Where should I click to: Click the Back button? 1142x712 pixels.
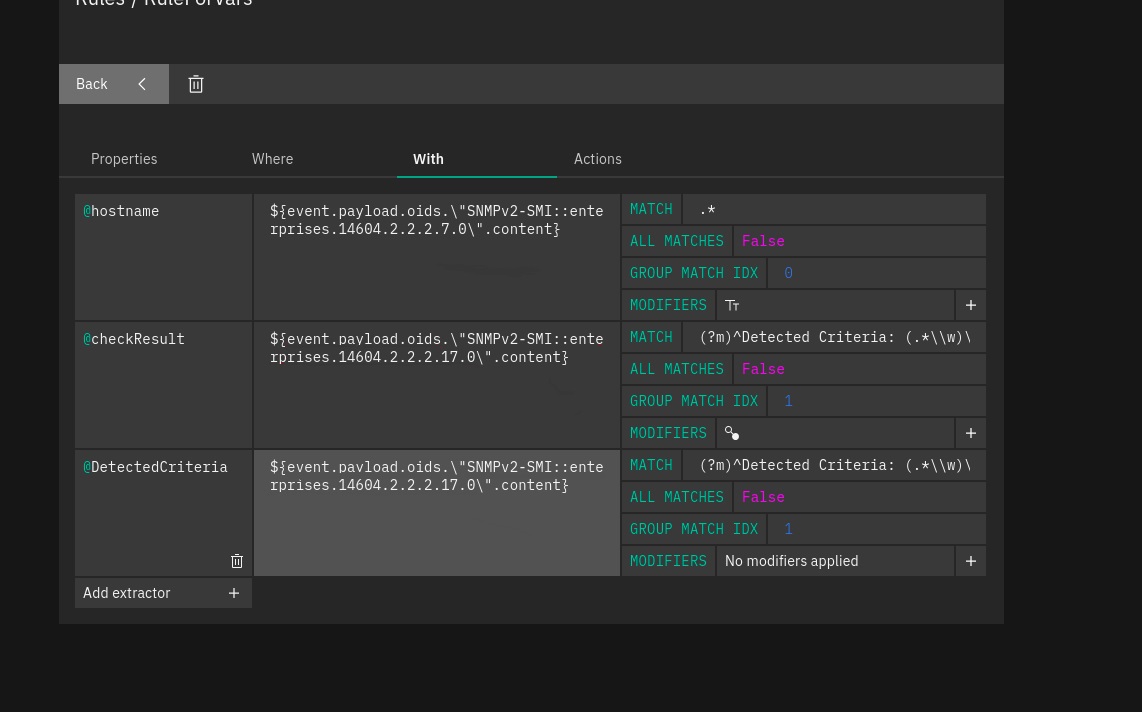pyautogui.click(x=113, y=84)
